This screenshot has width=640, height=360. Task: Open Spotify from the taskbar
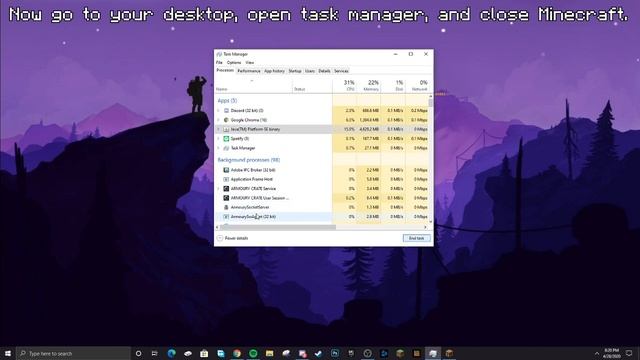click(253, 353)
